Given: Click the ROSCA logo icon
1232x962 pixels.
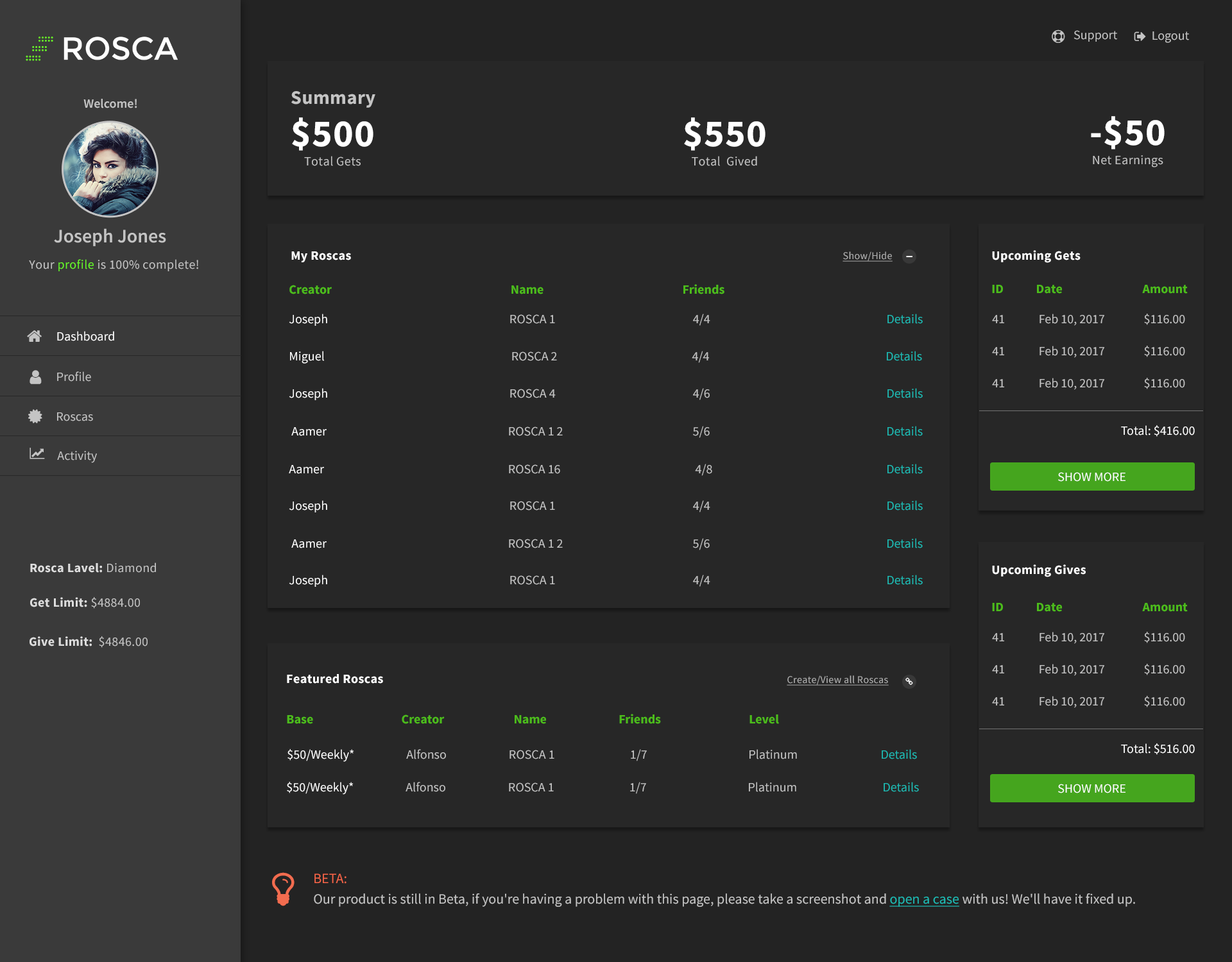Looking at the screenshot, I should (x=40, y=49).
